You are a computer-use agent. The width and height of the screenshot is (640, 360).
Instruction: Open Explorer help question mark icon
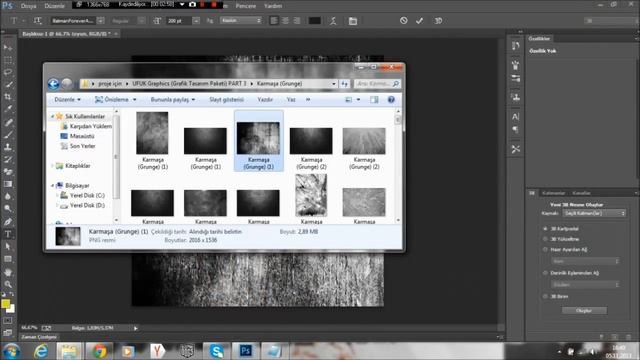391,100
